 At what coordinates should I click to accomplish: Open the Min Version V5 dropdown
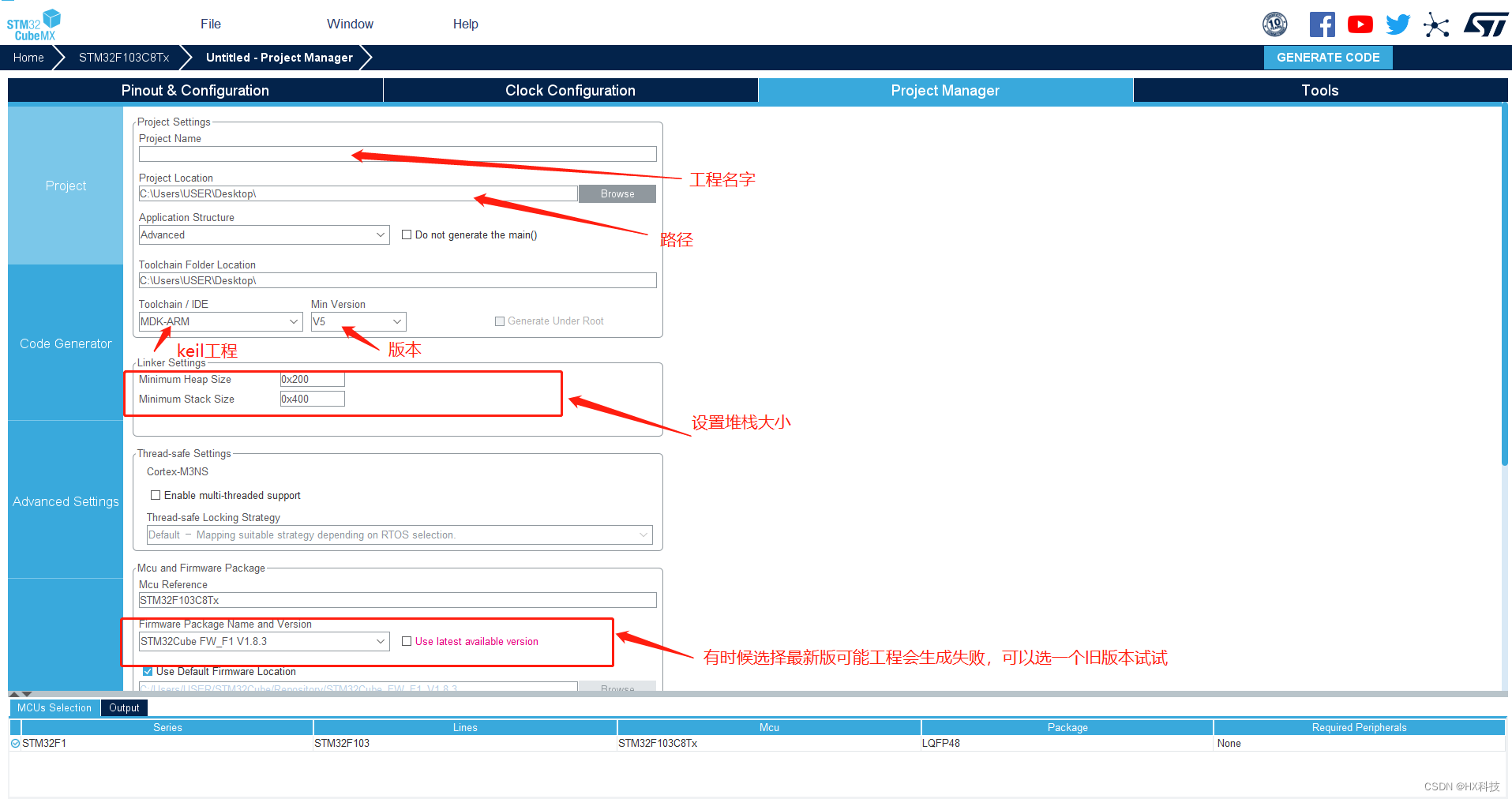point(358,321)
